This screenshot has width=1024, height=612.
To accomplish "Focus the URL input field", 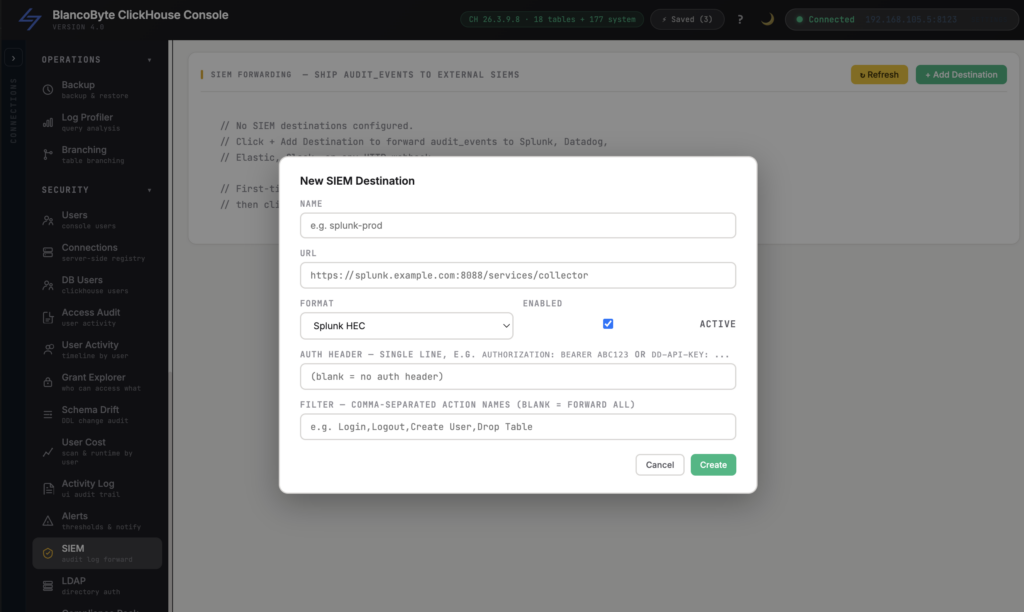I will click(x=518, y=275).
